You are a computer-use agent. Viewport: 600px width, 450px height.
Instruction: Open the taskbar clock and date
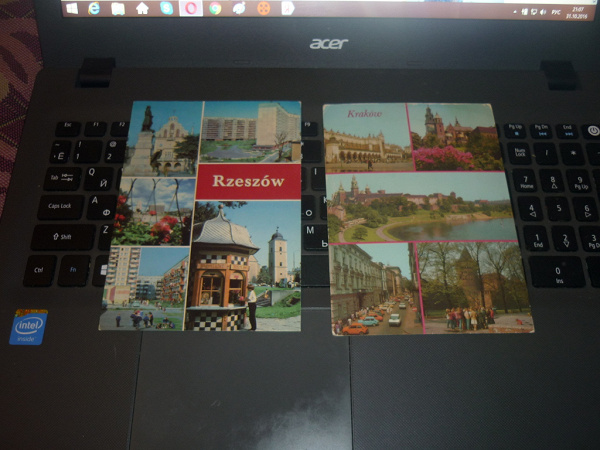(577, 13)
